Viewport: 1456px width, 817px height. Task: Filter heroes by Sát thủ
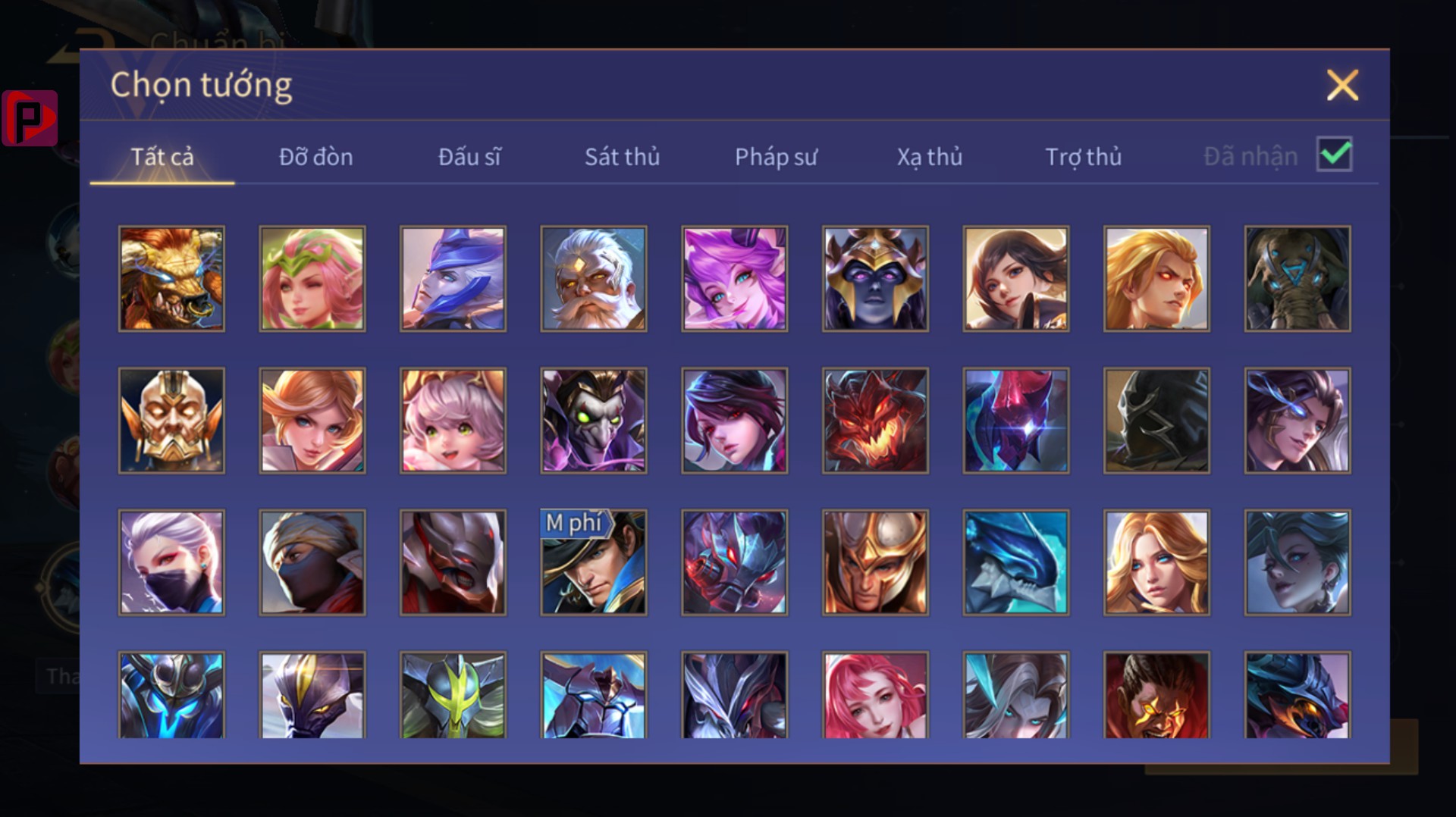[622, 157]
